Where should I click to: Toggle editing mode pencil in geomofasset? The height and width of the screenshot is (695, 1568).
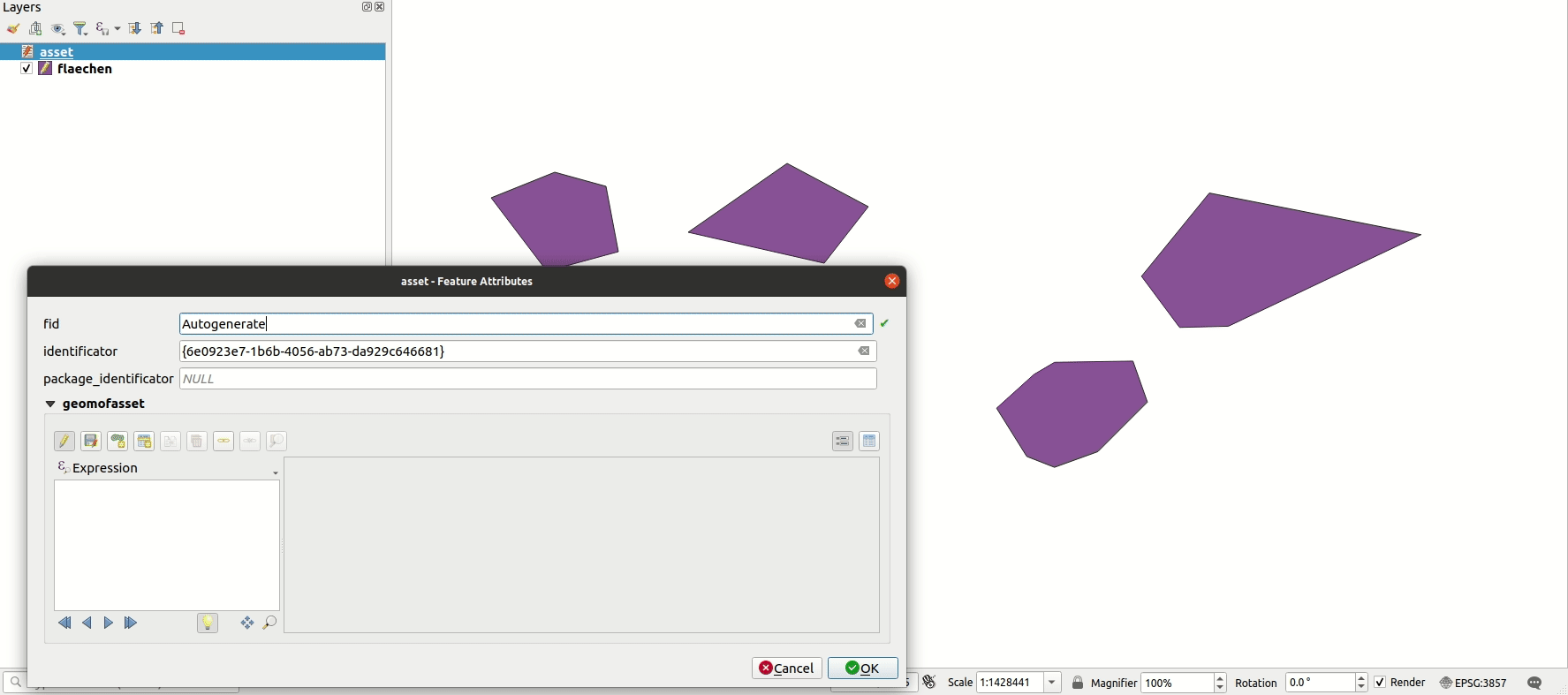coord(64,442)
